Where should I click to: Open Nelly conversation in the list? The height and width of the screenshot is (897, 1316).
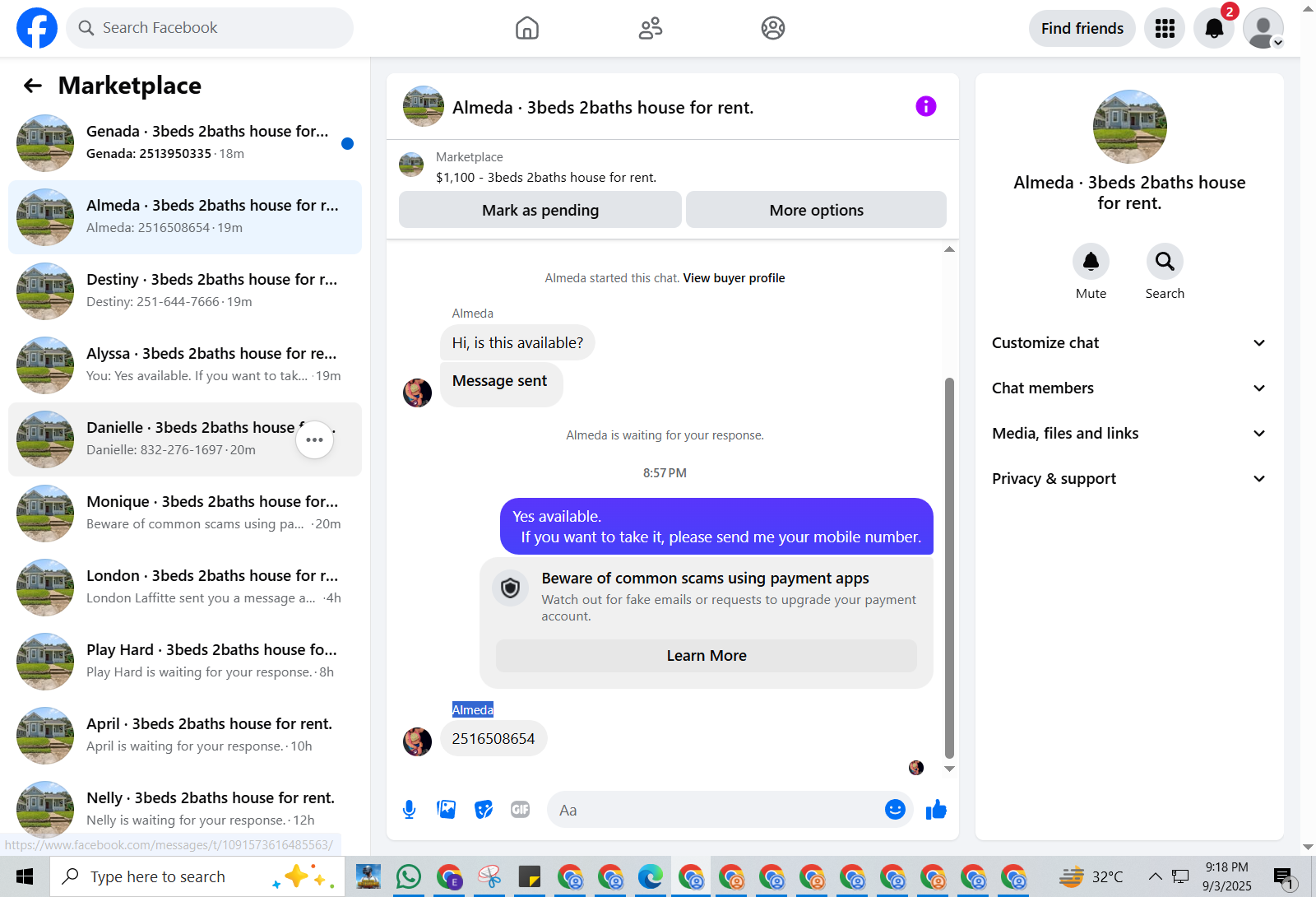click(185, 810)
